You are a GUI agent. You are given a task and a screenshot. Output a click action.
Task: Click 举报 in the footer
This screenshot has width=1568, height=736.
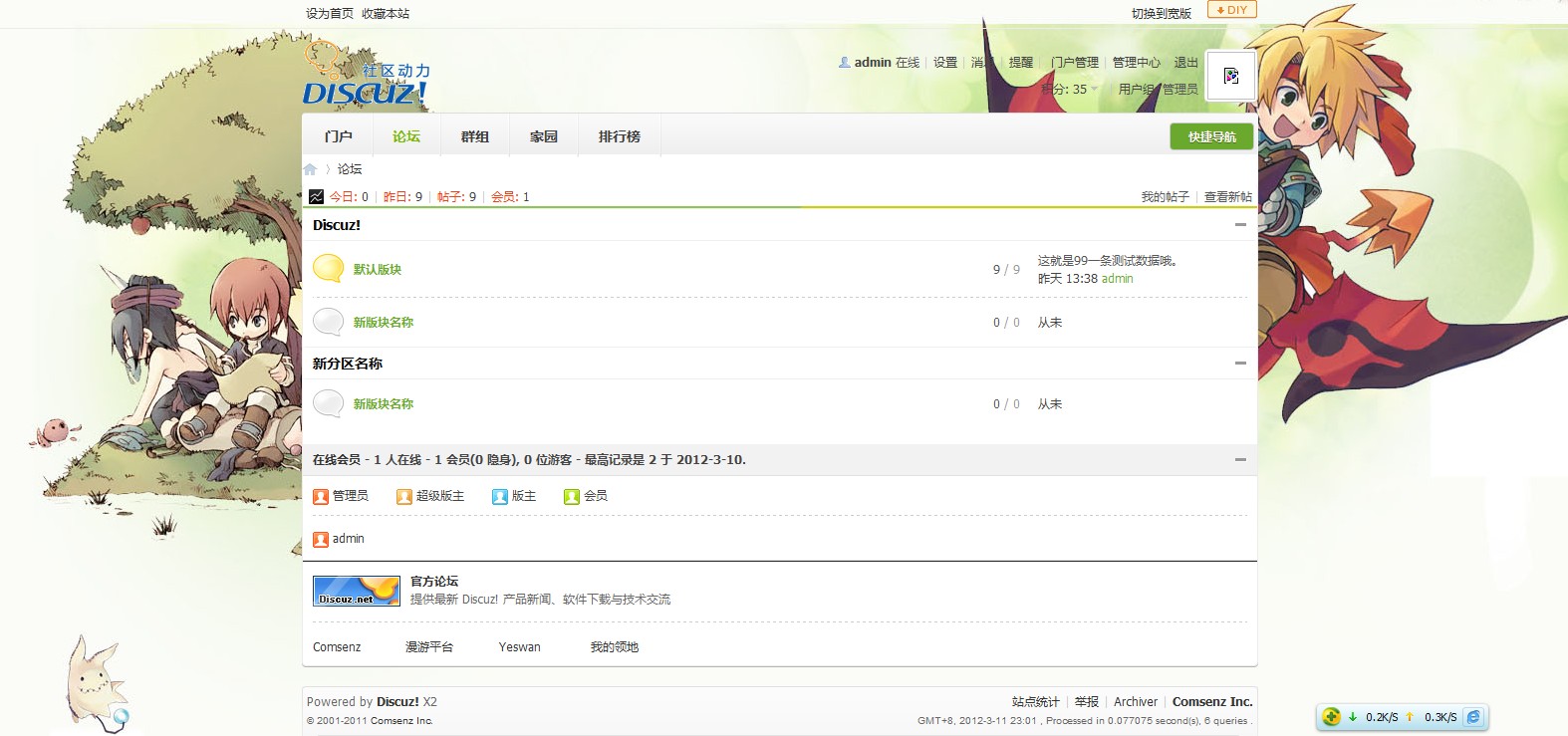pos(1087,702)
